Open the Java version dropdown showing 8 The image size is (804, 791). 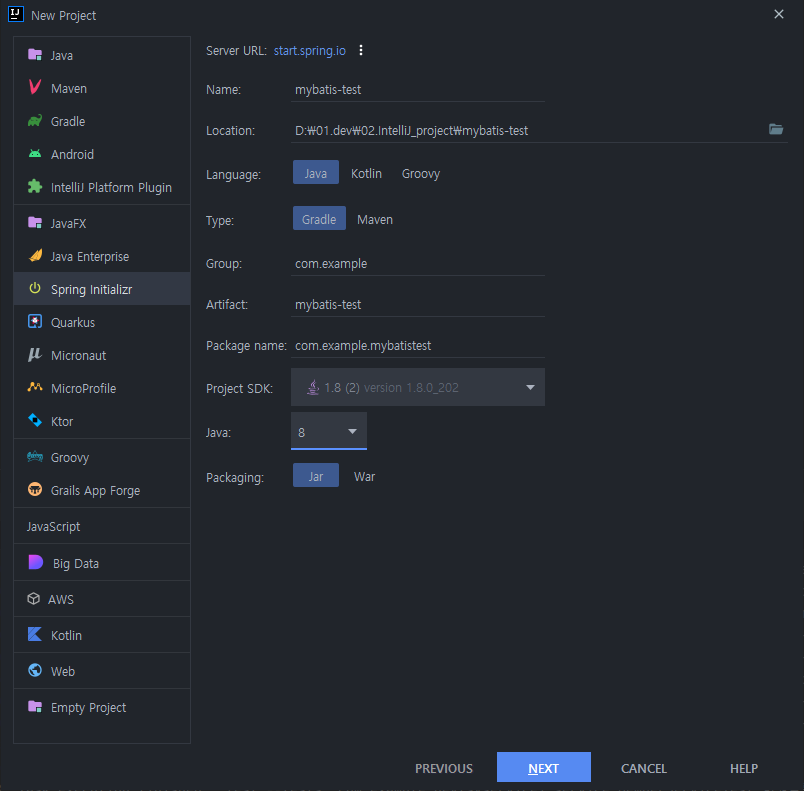(x=329, y=431)
